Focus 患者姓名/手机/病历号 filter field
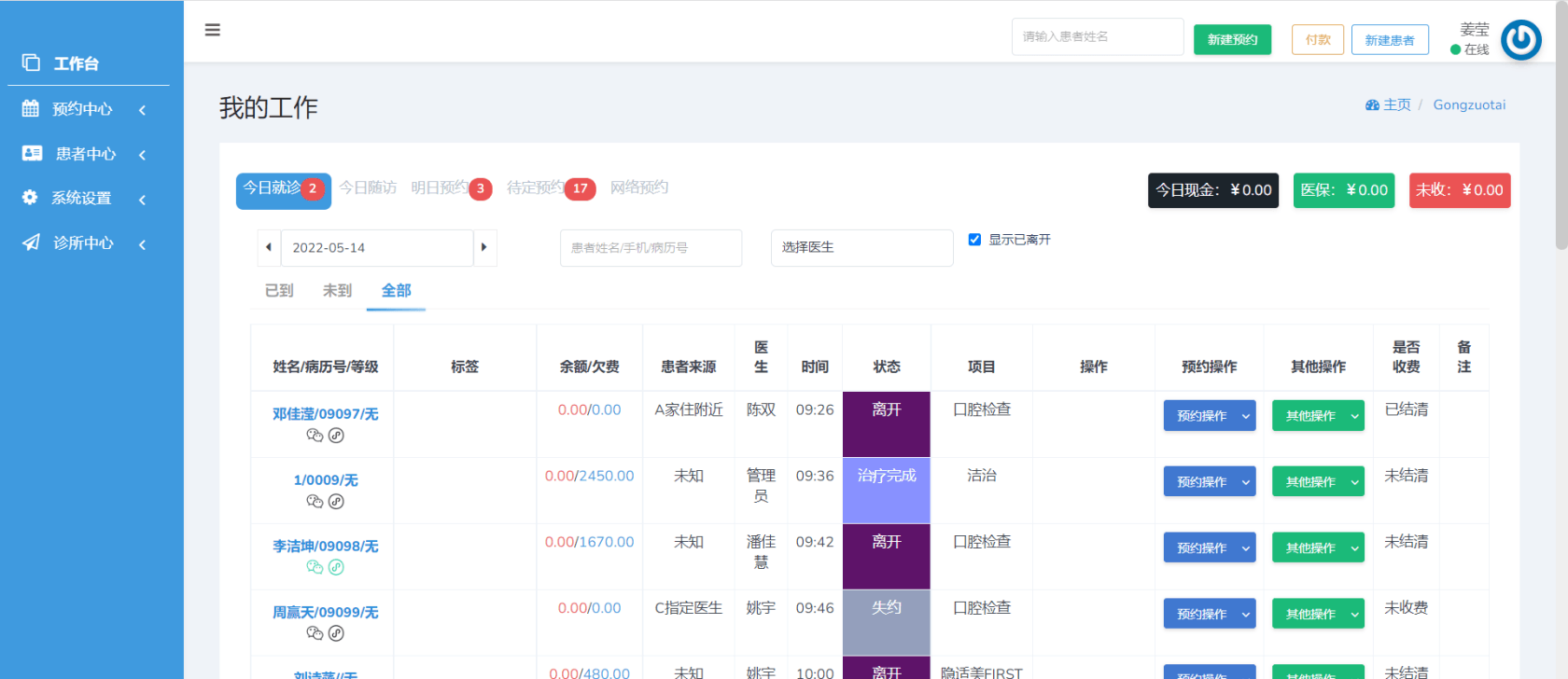This screenshot has width=1568, height=679. coord(651,248)
